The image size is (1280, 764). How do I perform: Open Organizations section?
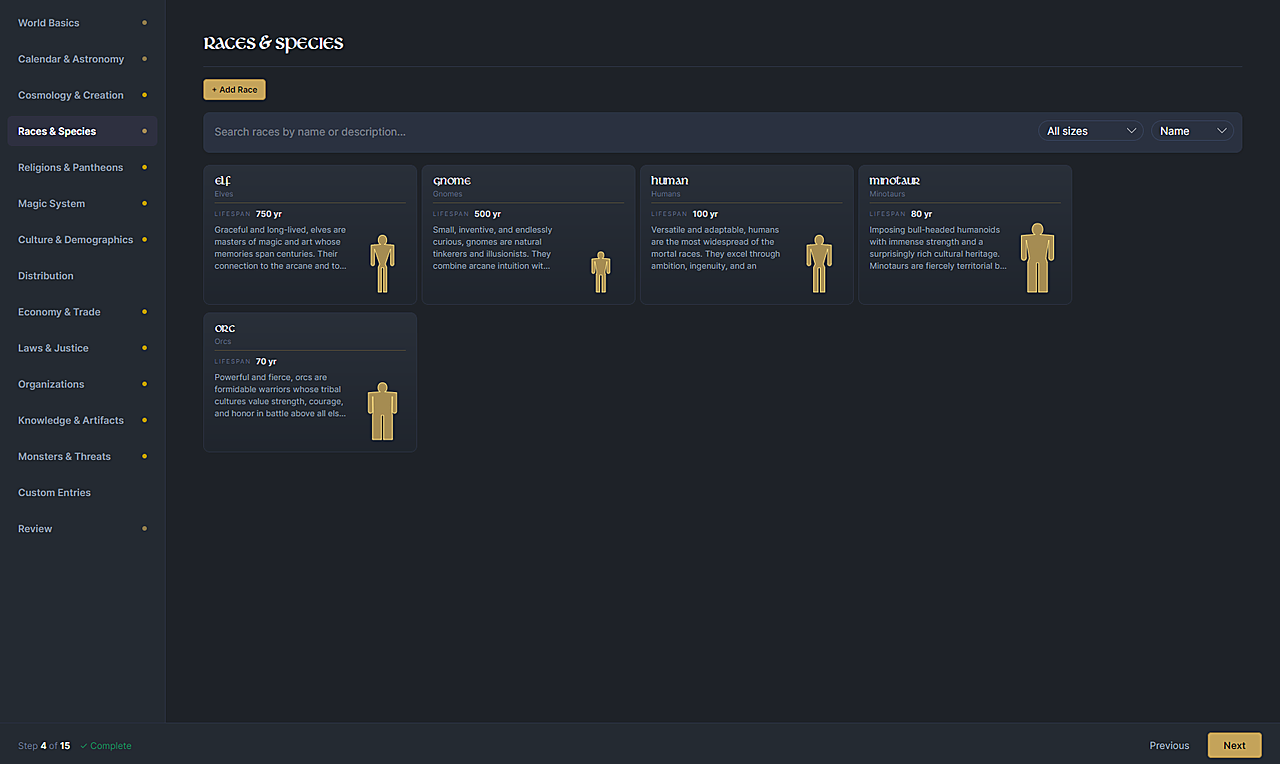82,384
